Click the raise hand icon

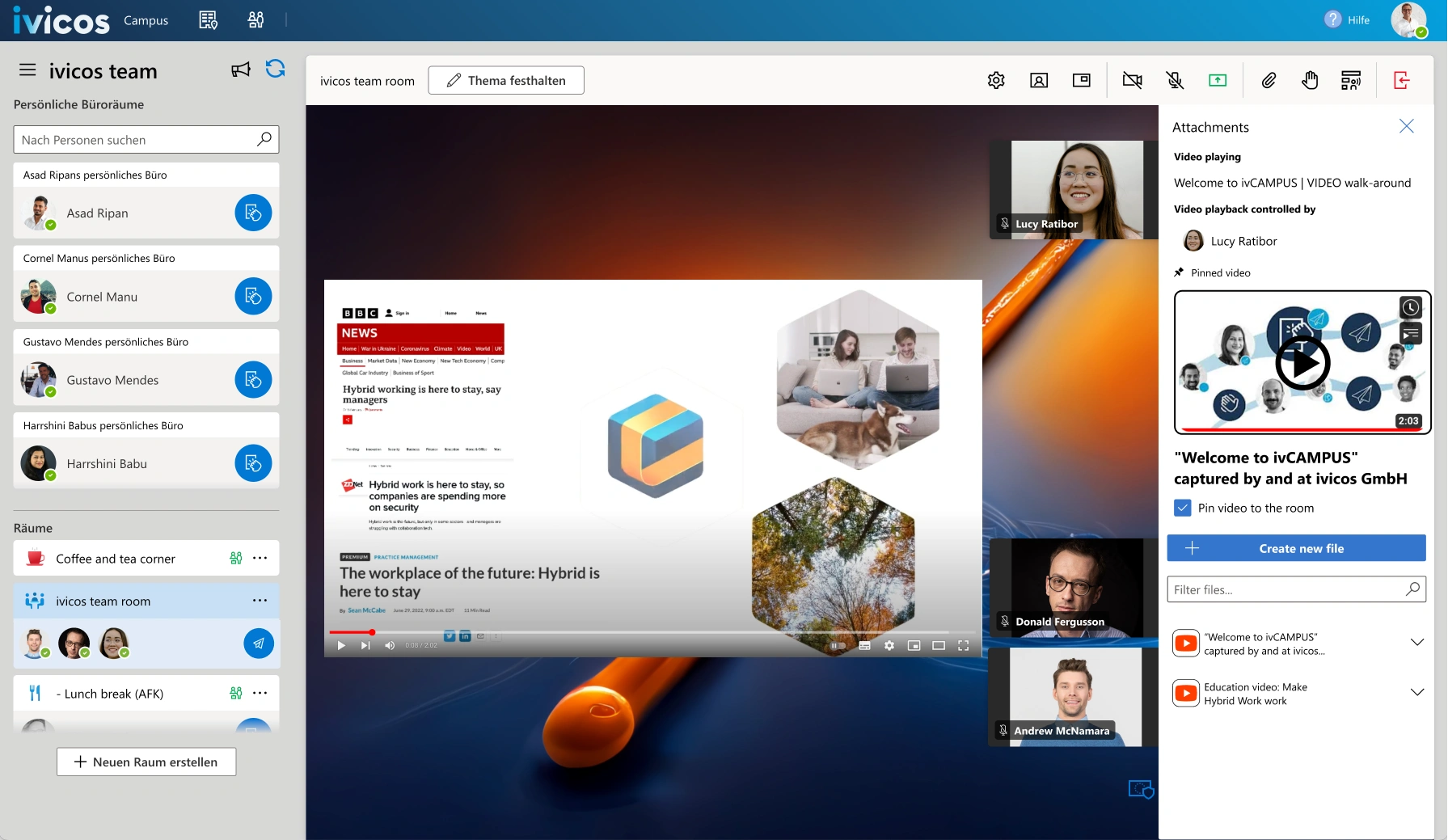(x=1310, y=80)
